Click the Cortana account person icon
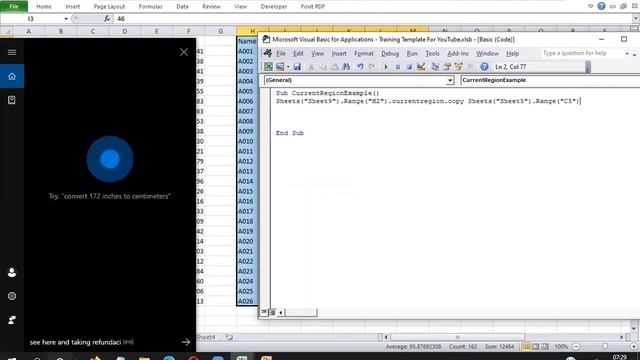 point(12,272)
